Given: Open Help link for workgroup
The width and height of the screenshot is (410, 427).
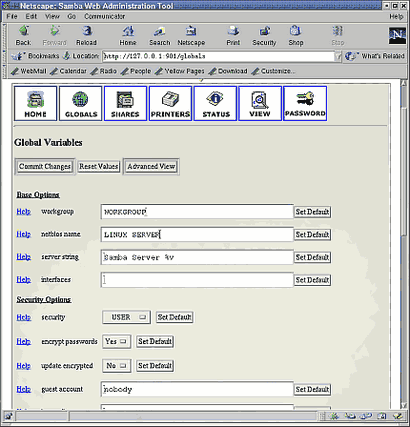Looking at the screenshot, I should pos(23,212).
